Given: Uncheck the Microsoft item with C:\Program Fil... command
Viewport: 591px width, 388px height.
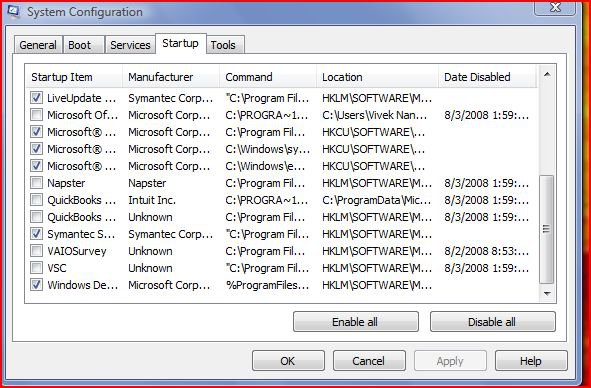Looking at the screenshot, I should tap(36, 132).
